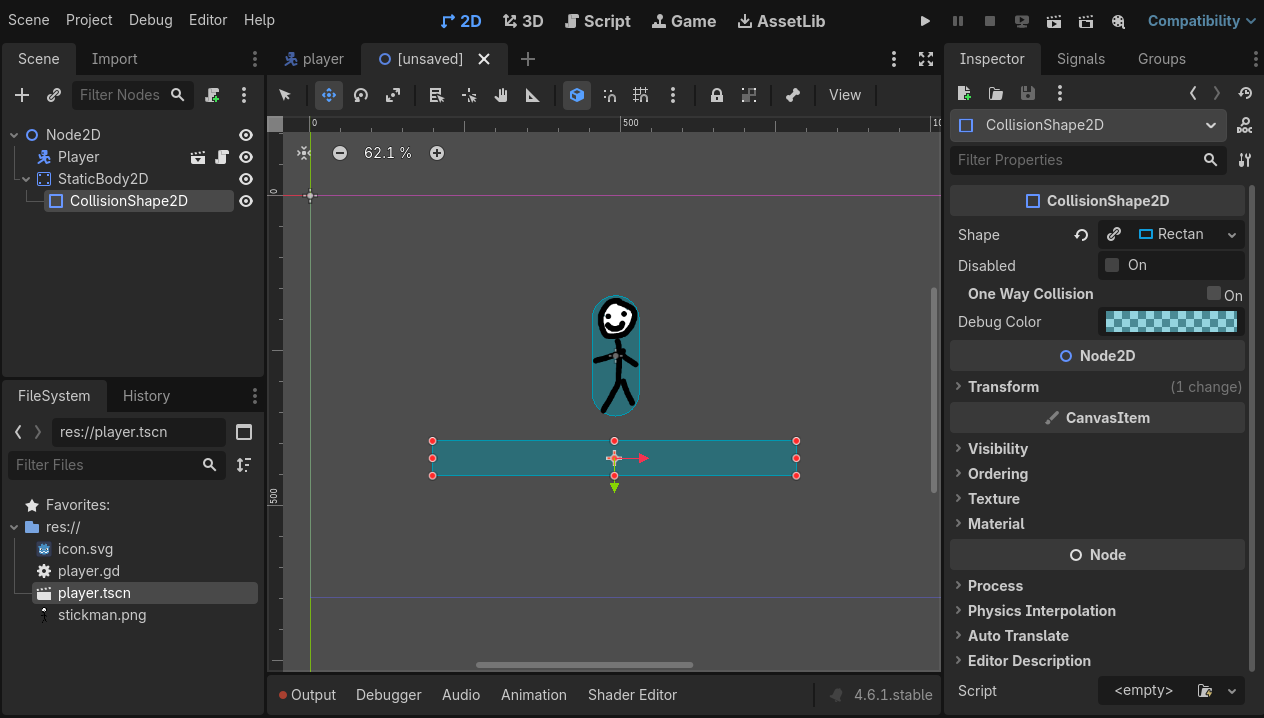The image size is (1264, 718).
Task: Click the add new node plus button
Action: (22, 95)
